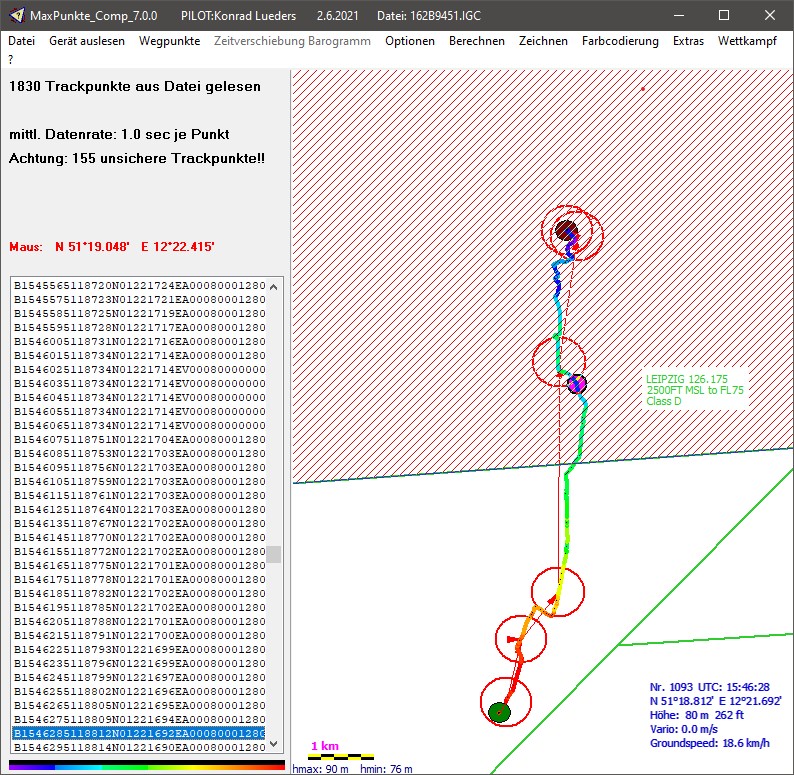Viewport: 794px width, 775px height.
Task: Open the Wegpunkte menu
Action: 169,41
